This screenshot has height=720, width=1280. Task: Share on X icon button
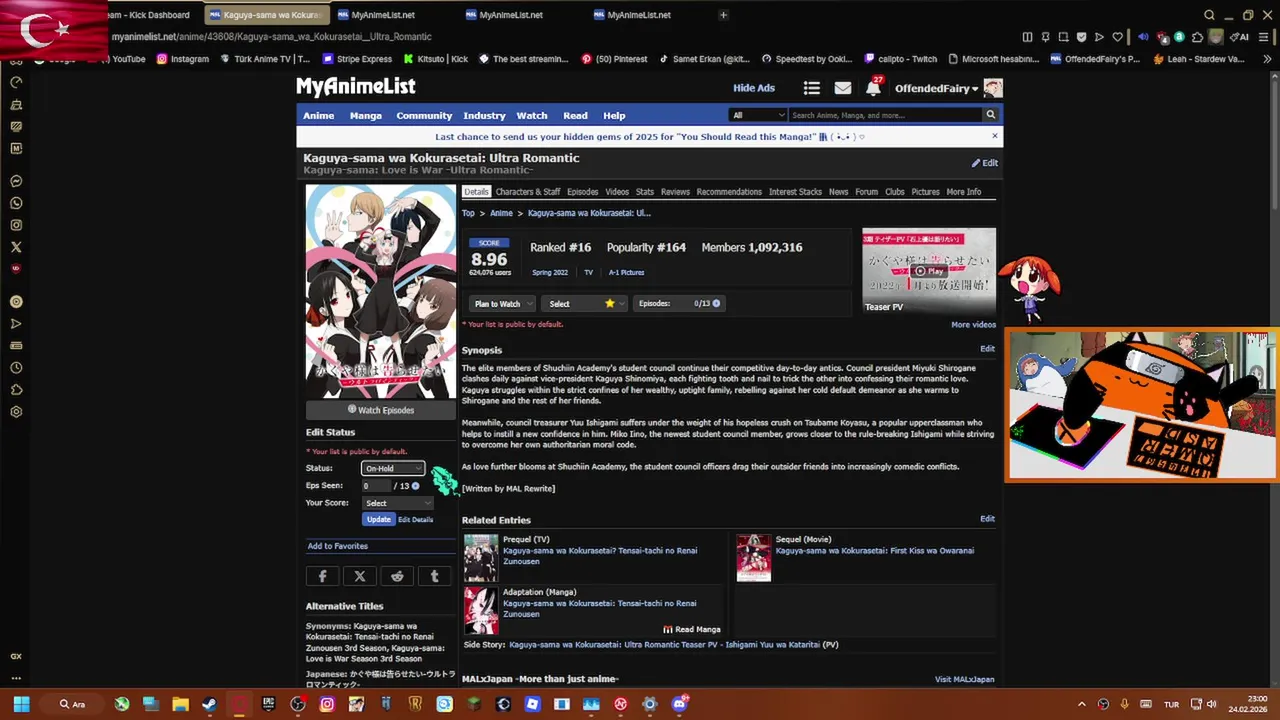360,576
